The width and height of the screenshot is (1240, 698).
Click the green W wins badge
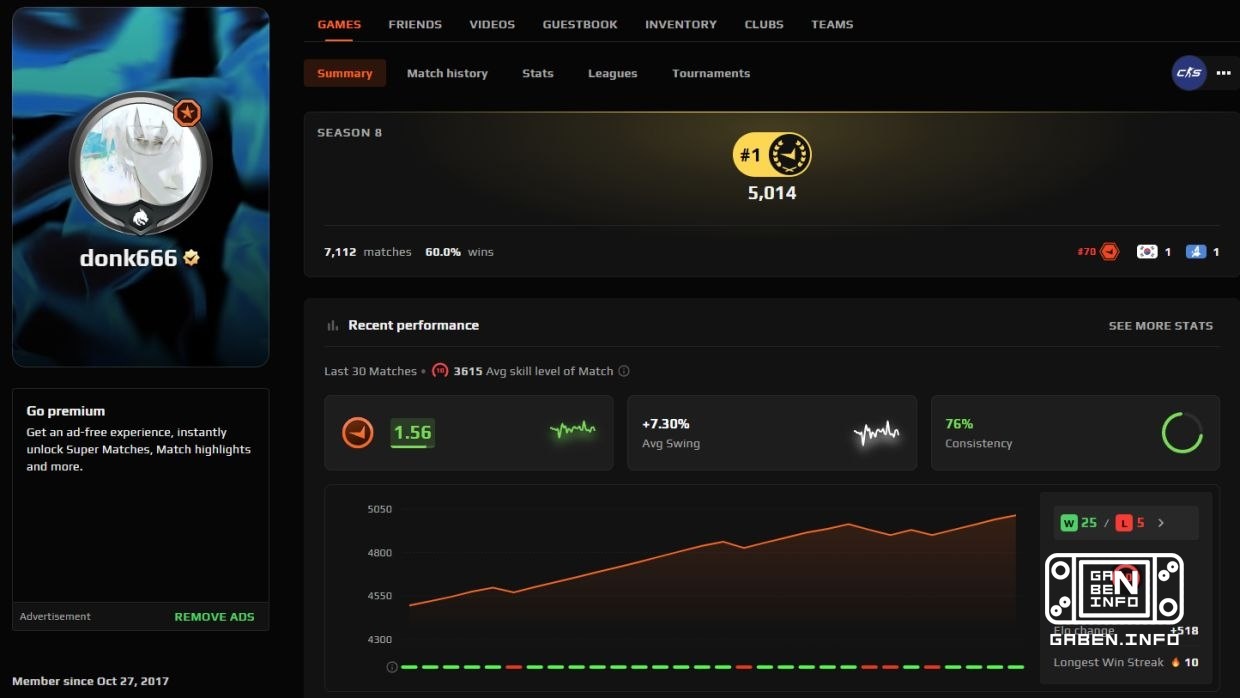pyautogui.click(x=1069, y=523)
